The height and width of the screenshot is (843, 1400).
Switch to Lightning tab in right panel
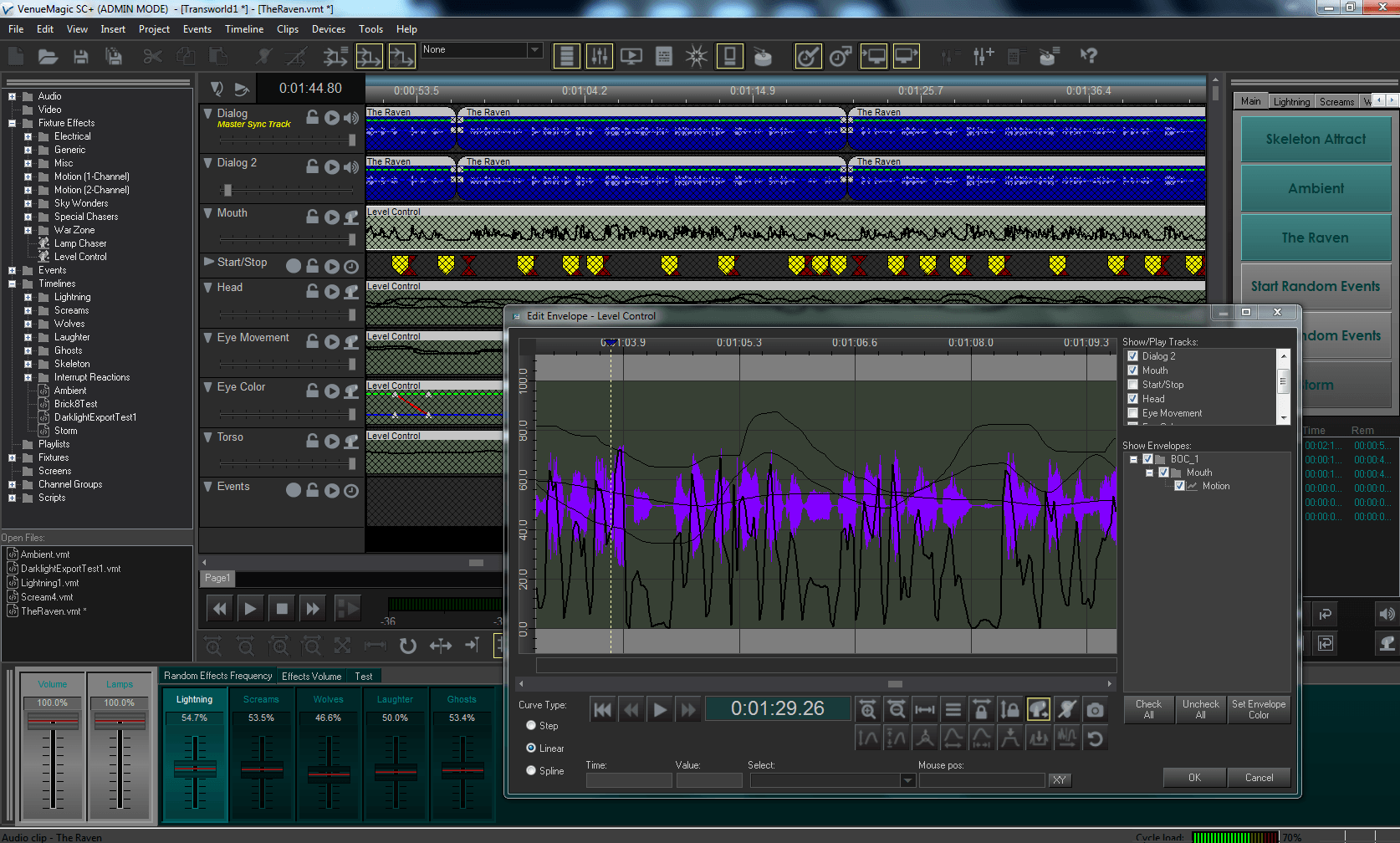[1291, 101]
